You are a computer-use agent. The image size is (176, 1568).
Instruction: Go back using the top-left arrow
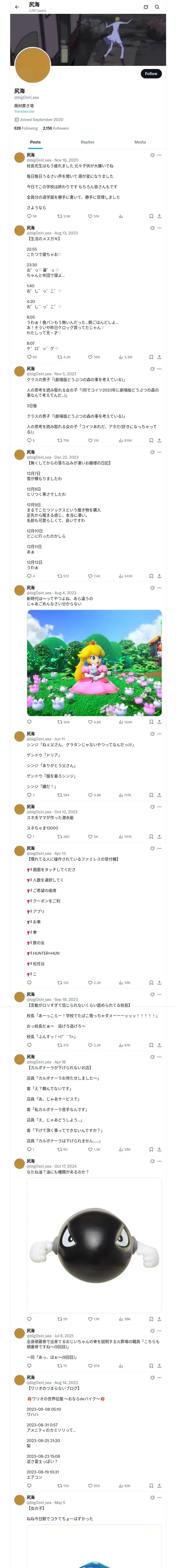tap(17, 7)
